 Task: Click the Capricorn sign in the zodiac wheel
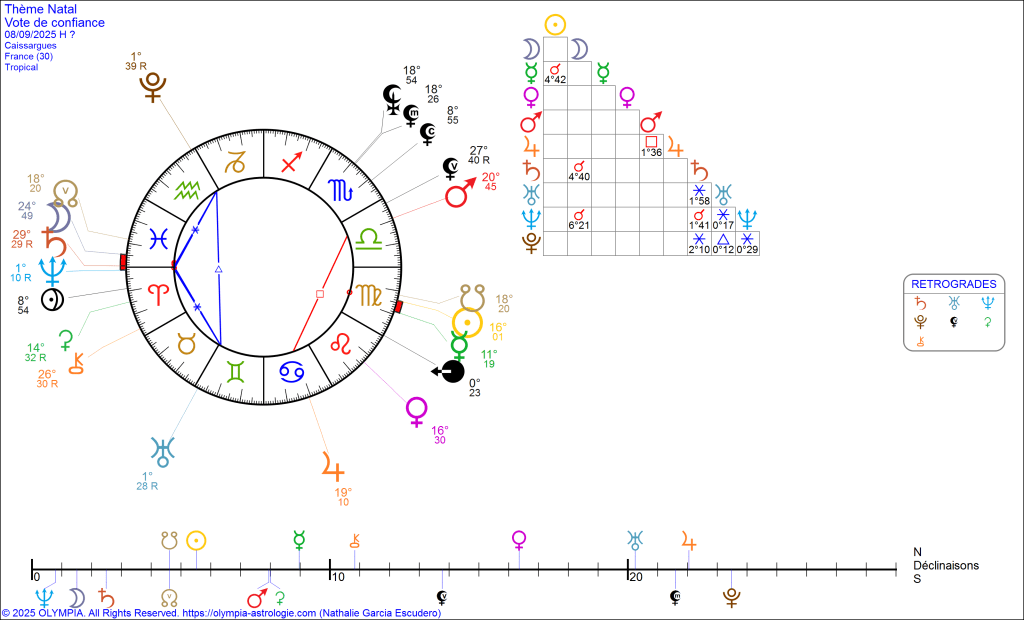pyautogui.click(x=235, y=162)
